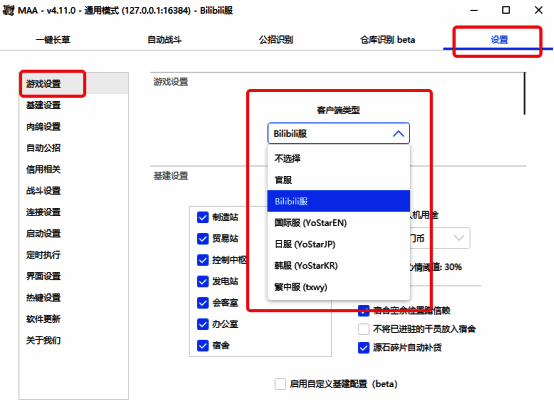The height and width of the screenshot is (419, 554).
Task: Open 基建设置 in the sidebar
Action: tap(73, 105)
